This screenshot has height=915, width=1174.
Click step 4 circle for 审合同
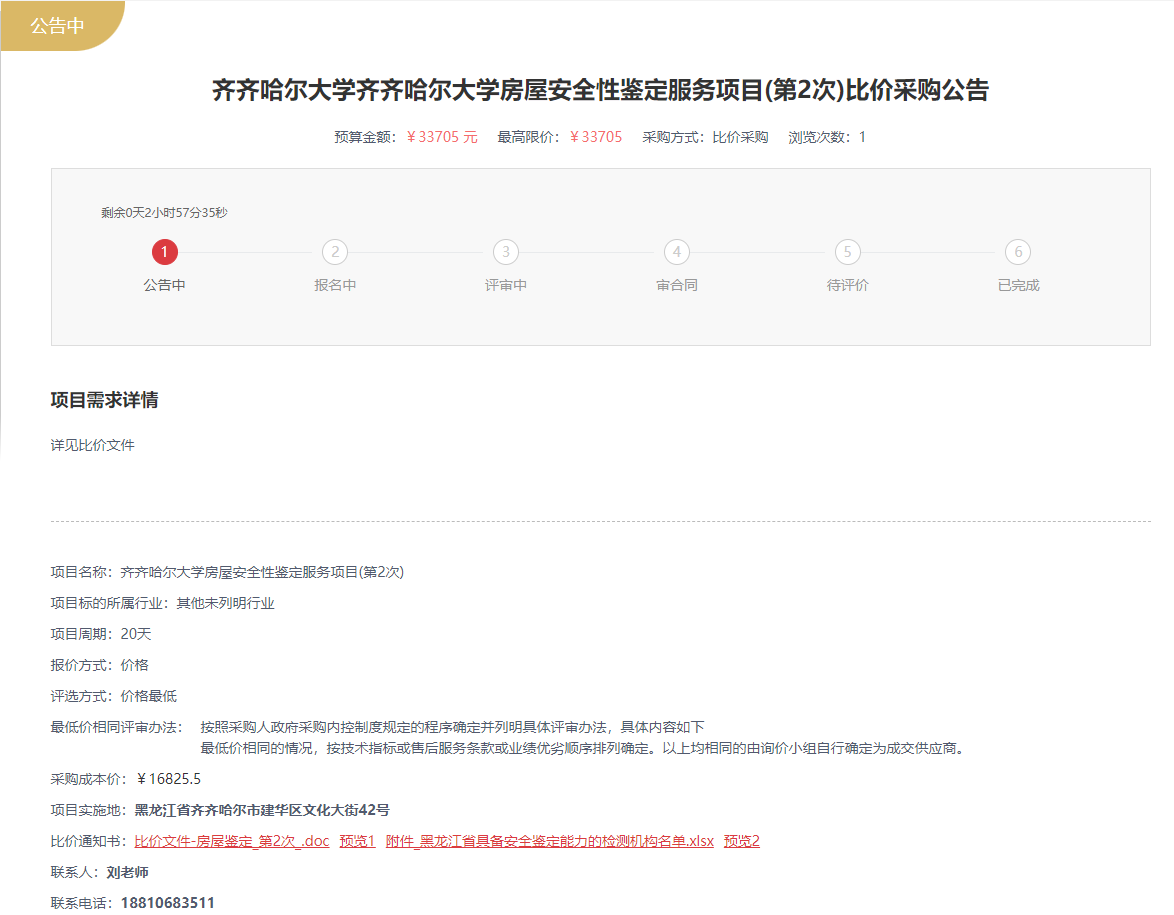tap(677, 252)
